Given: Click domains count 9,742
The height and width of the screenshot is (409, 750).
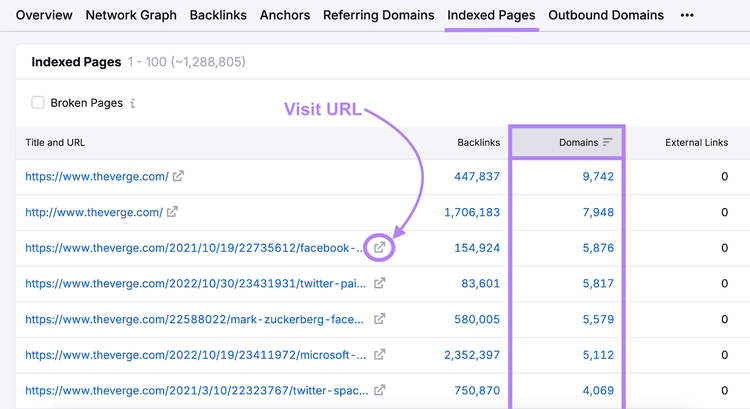Looking at the screenshot, I should tap(598, 177).
